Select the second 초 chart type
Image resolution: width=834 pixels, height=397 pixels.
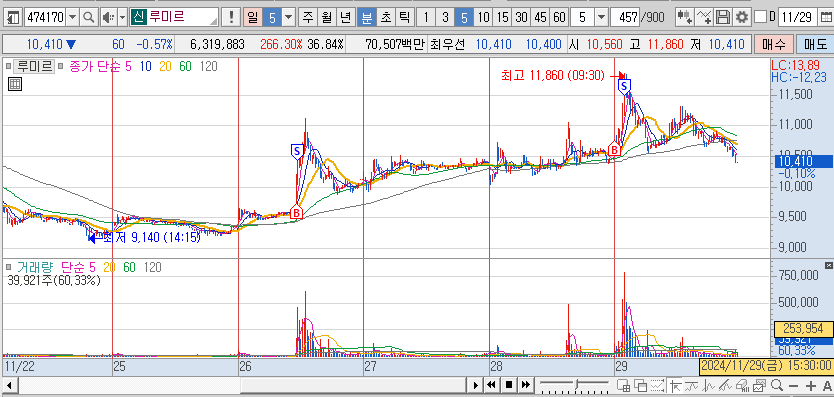tap(386, 18)
